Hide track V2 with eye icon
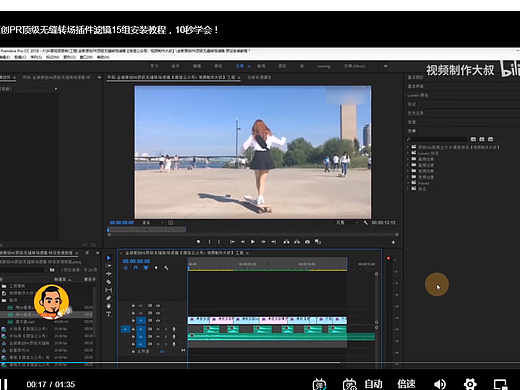 [158, 313]
